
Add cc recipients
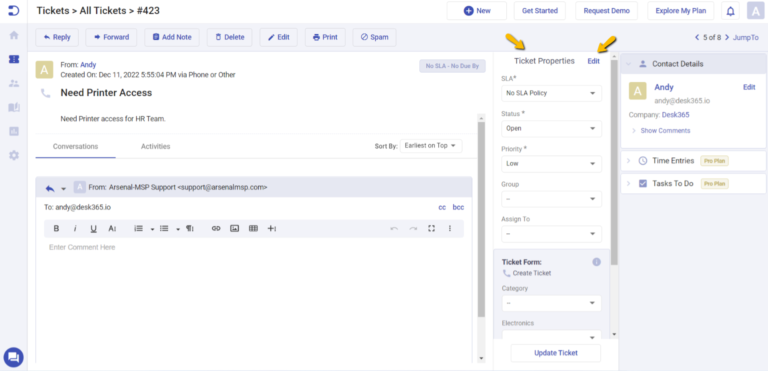(x=442, y=207)
